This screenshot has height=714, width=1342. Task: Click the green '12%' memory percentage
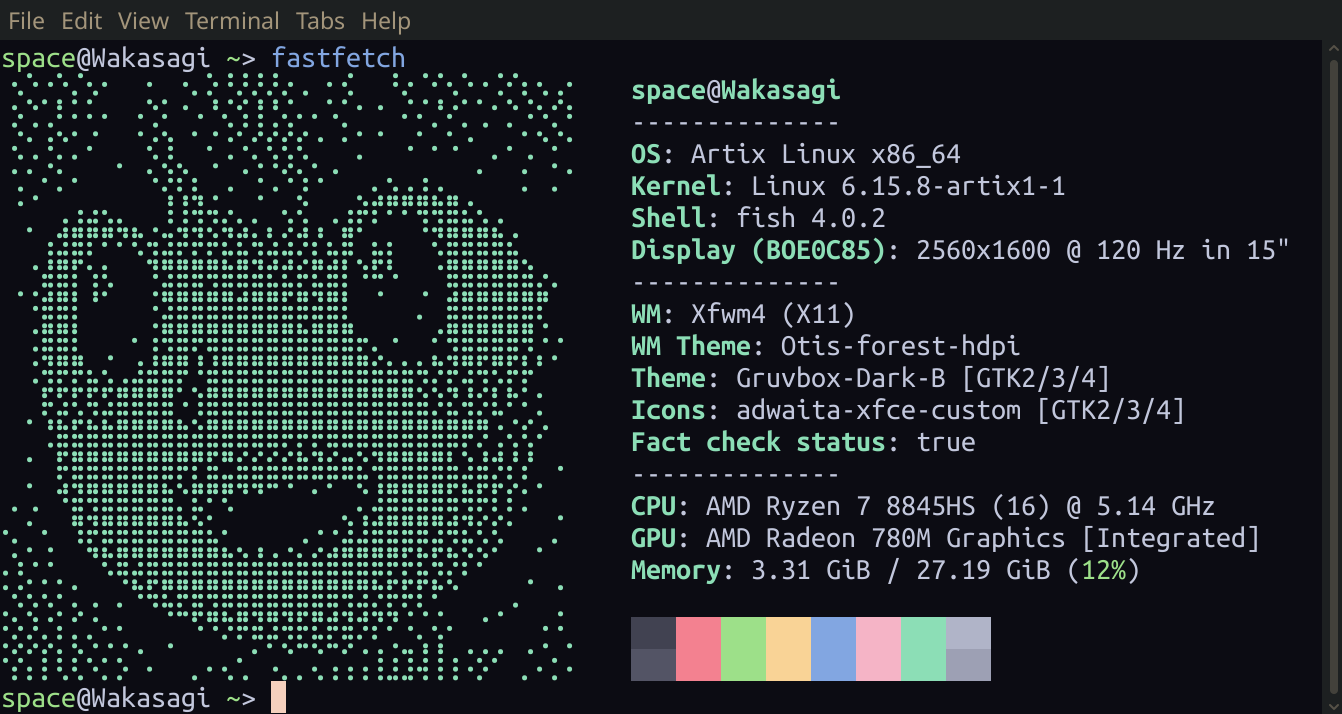[1104, 571]
